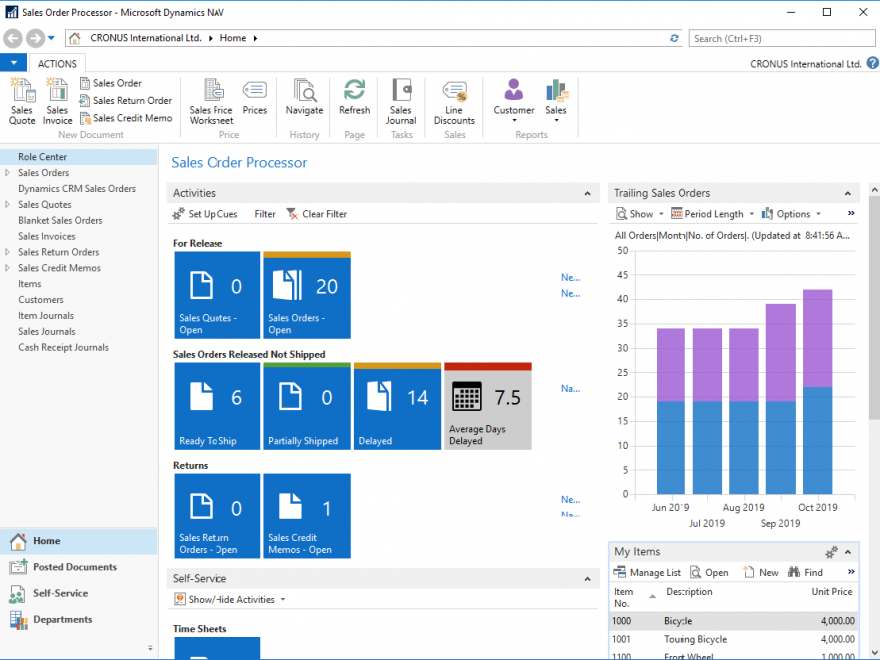Go back with the back arrow
This screenshot has height=660, width=880.
pyautogui.click(x=13, y=38)
